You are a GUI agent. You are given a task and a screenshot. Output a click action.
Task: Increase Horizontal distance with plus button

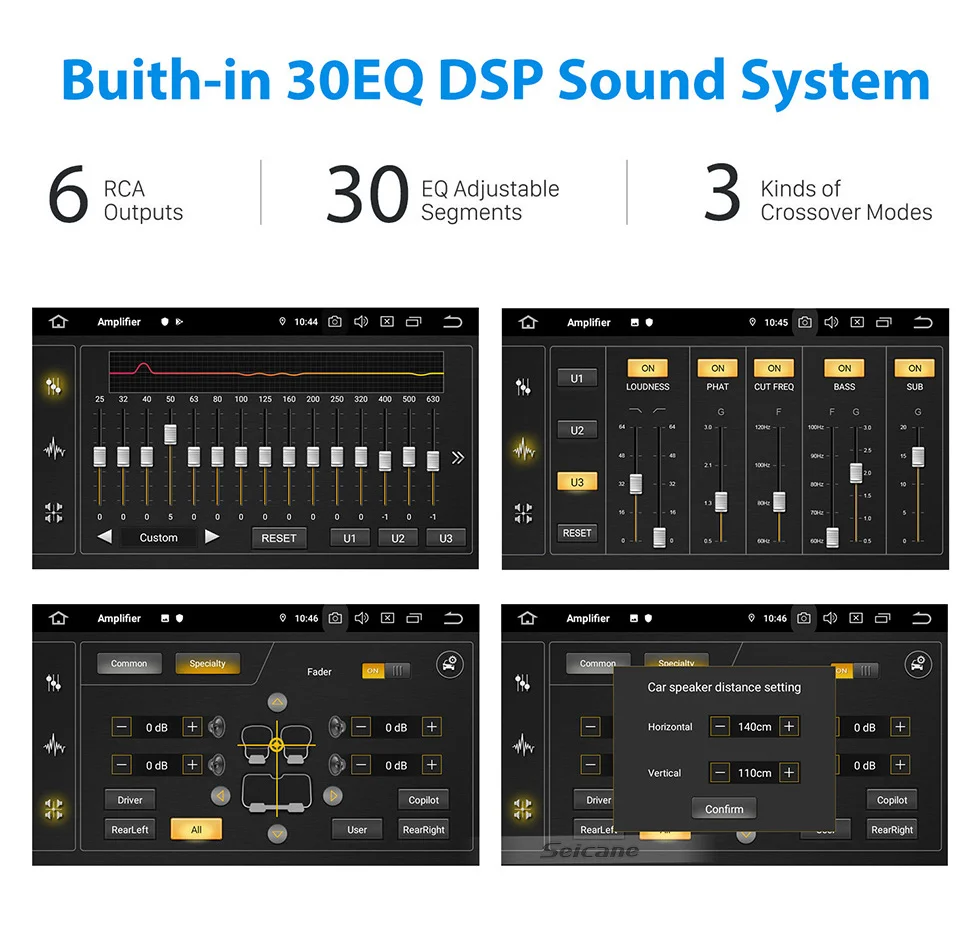(x=789, y=726)
